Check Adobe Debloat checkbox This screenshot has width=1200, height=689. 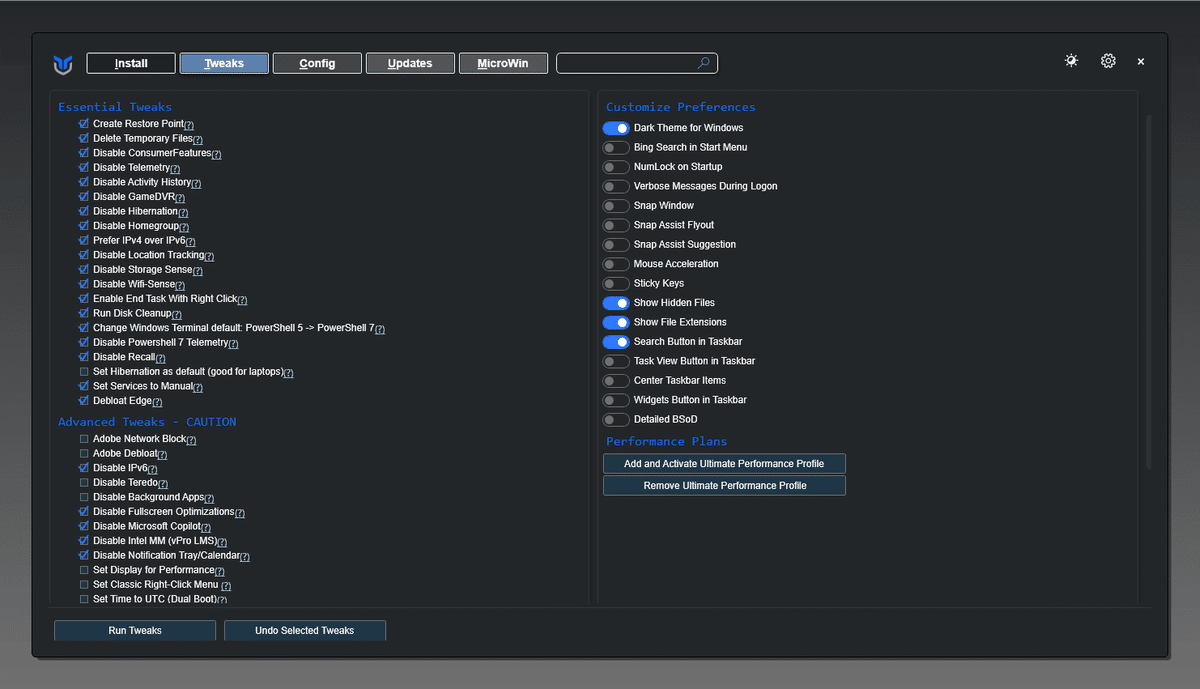[84, 454]
